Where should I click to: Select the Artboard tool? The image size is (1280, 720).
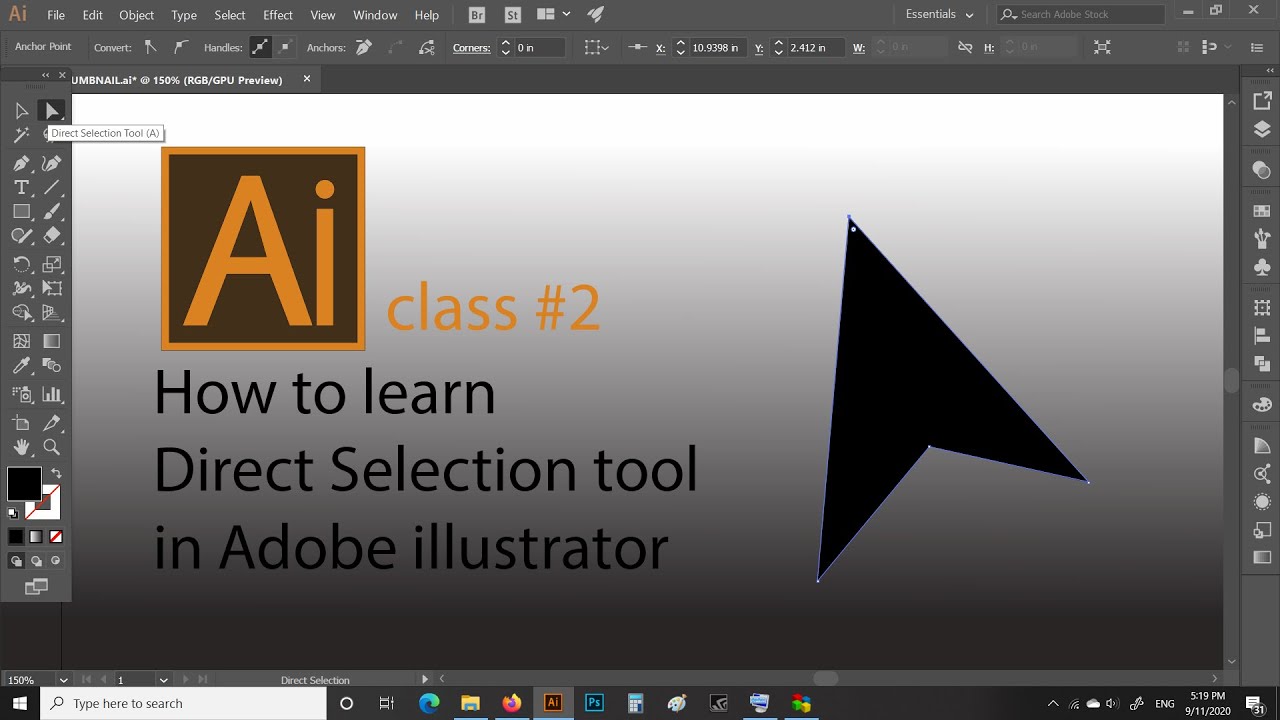21,423
